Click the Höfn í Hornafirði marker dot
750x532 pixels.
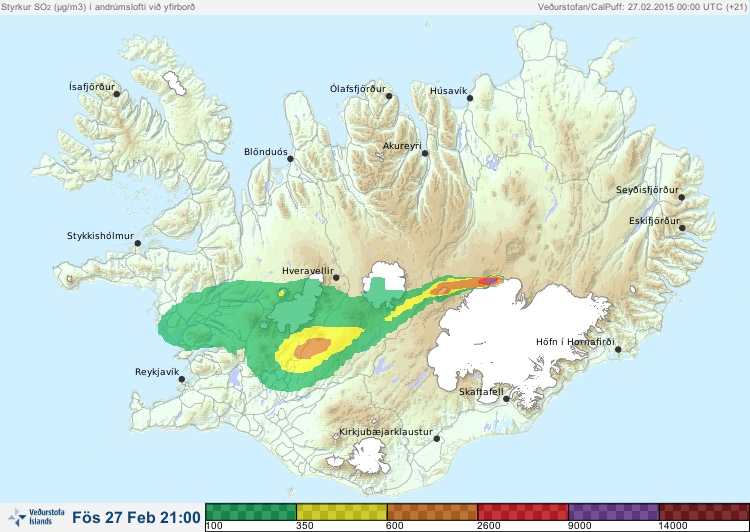[x=618, y=350]
